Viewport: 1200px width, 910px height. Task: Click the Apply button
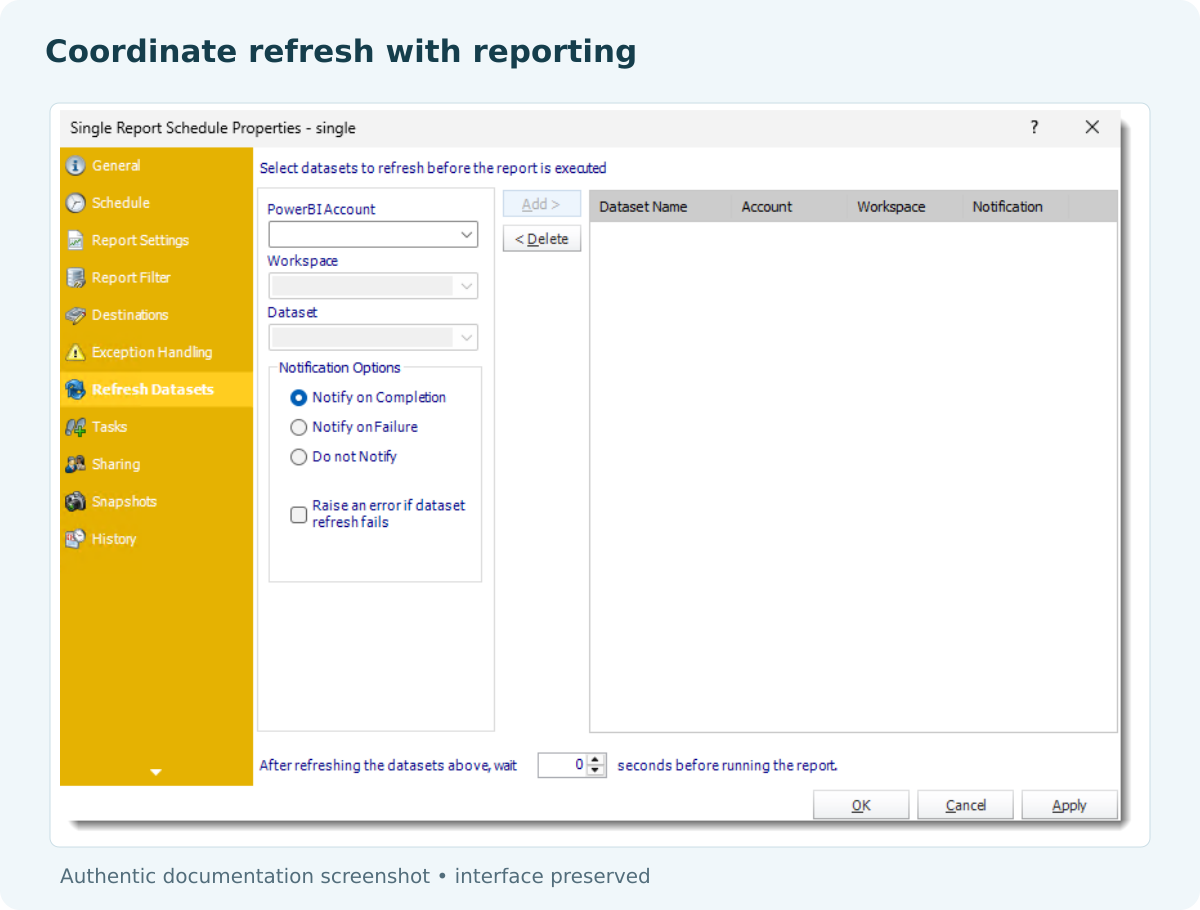(1069, 805)
